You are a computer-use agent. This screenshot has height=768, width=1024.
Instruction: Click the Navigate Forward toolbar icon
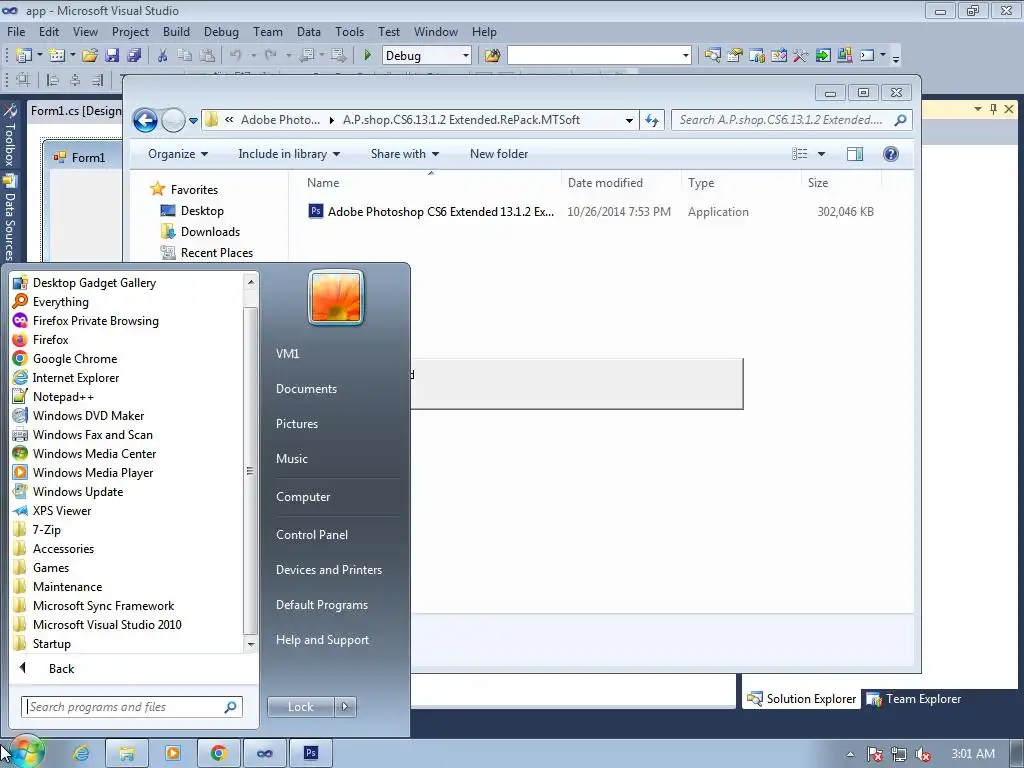[x=338, y=56]
